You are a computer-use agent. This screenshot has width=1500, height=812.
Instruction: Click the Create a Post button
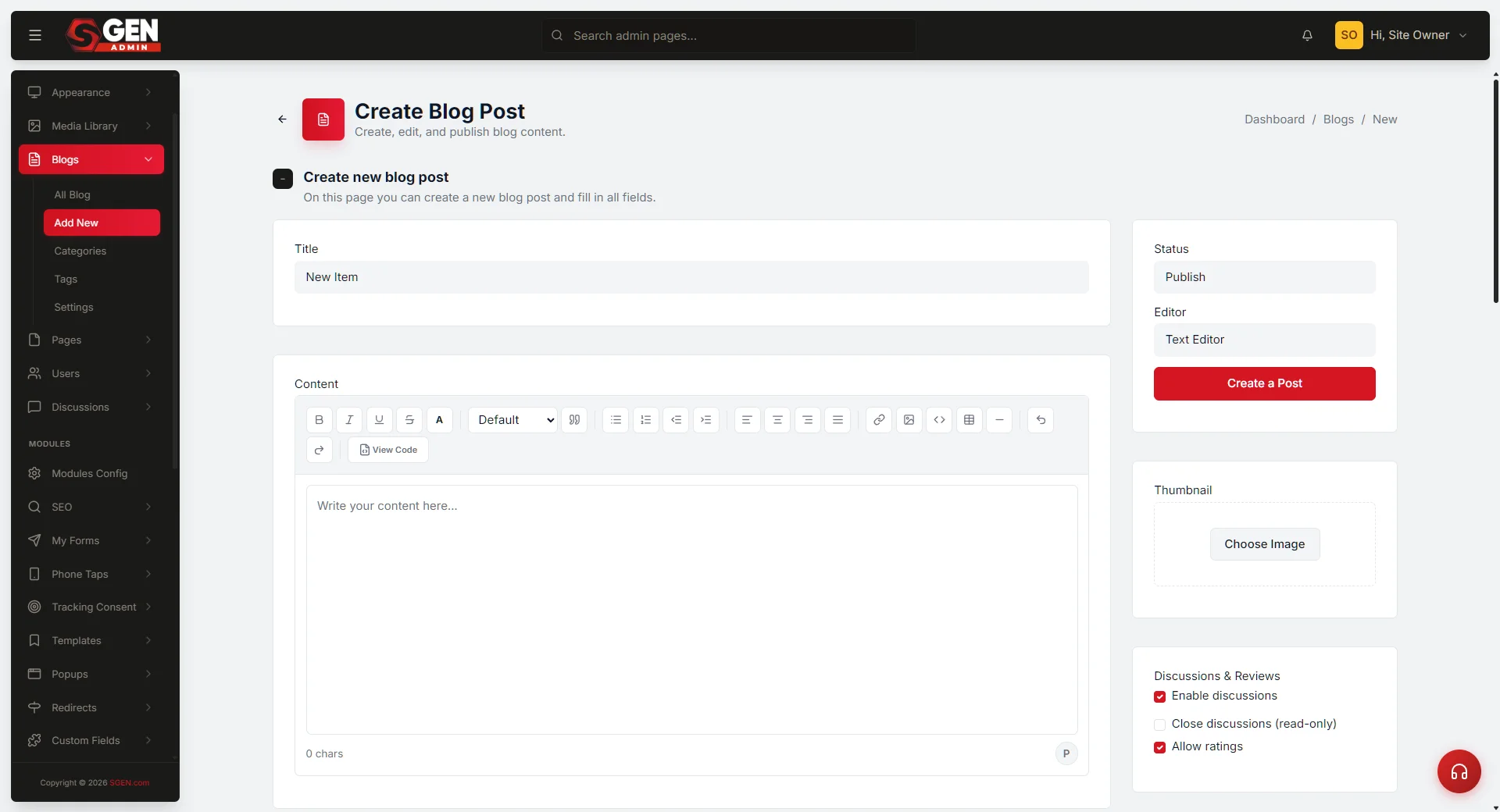pos(1264,383)
